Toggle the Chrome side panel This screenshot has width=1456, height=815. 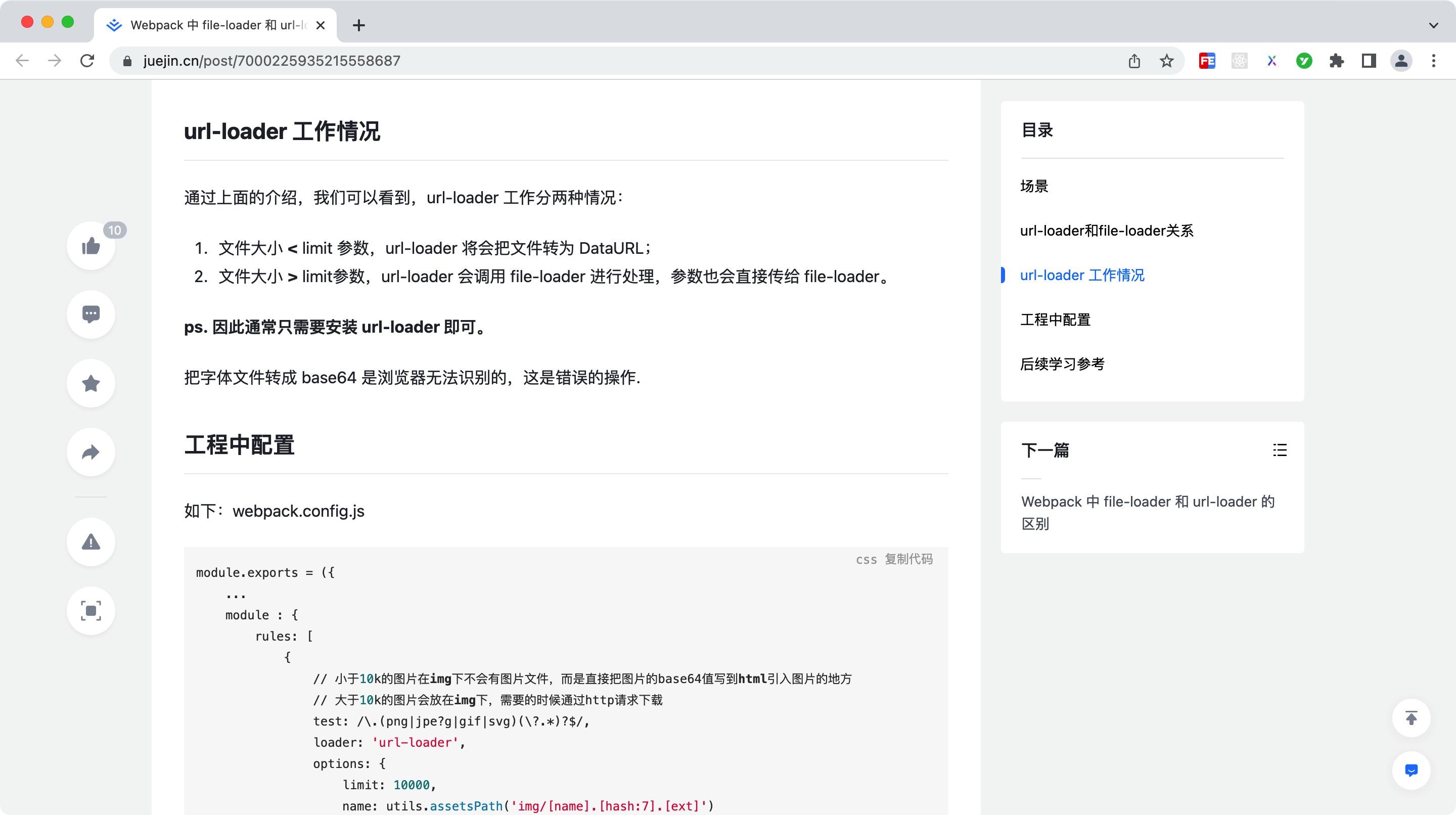(1369, 61)
